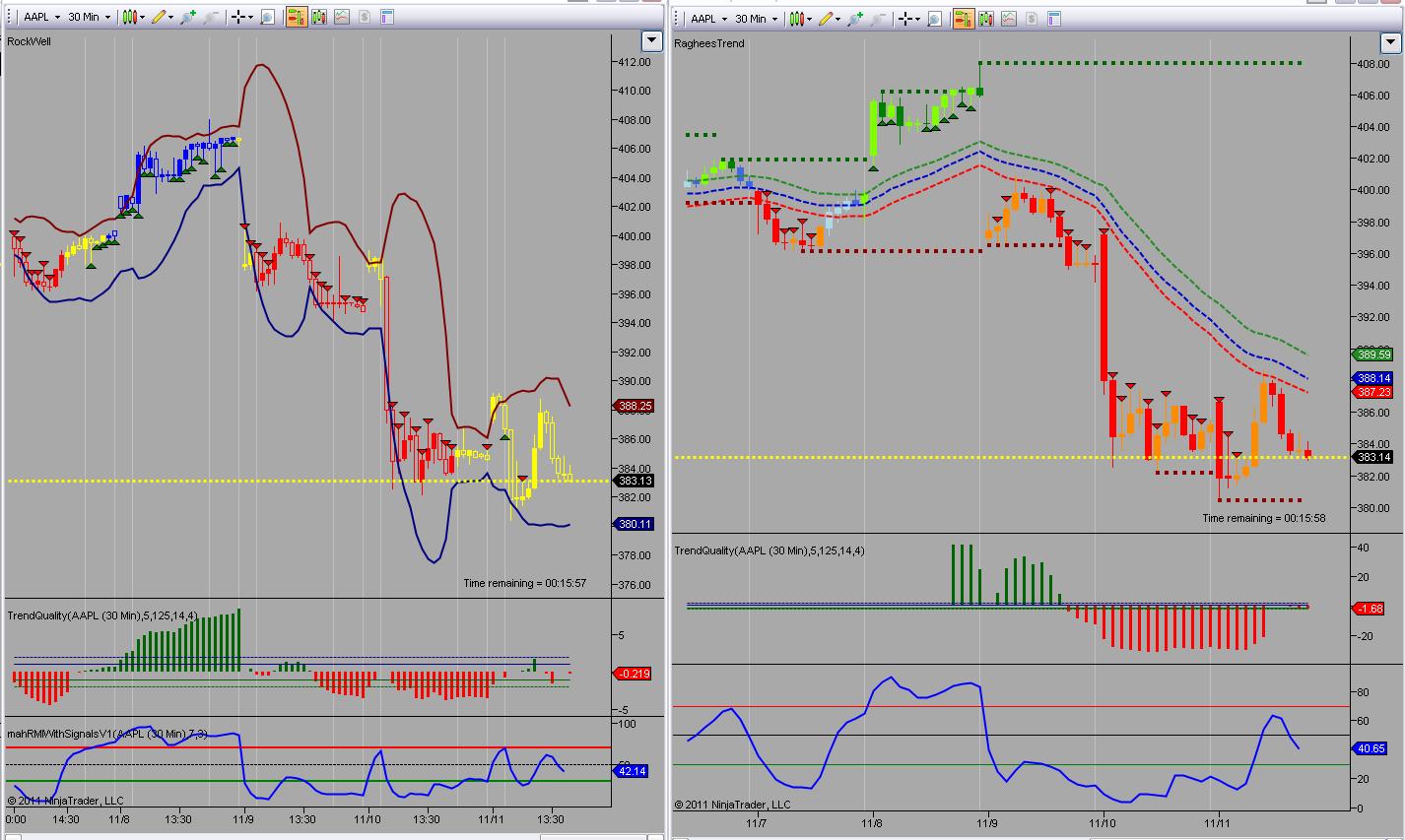Open chart style candlestick icon in RagheesTrend chart

(799, 19)
